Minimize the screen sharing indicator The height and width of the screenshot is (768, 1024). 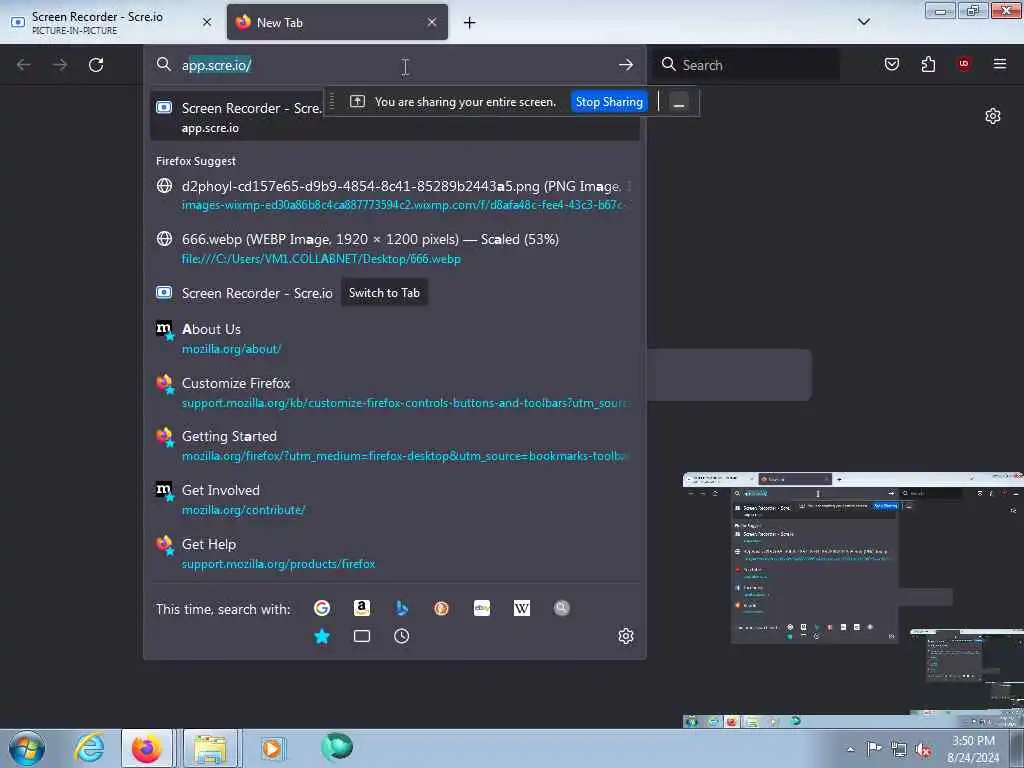679,102
